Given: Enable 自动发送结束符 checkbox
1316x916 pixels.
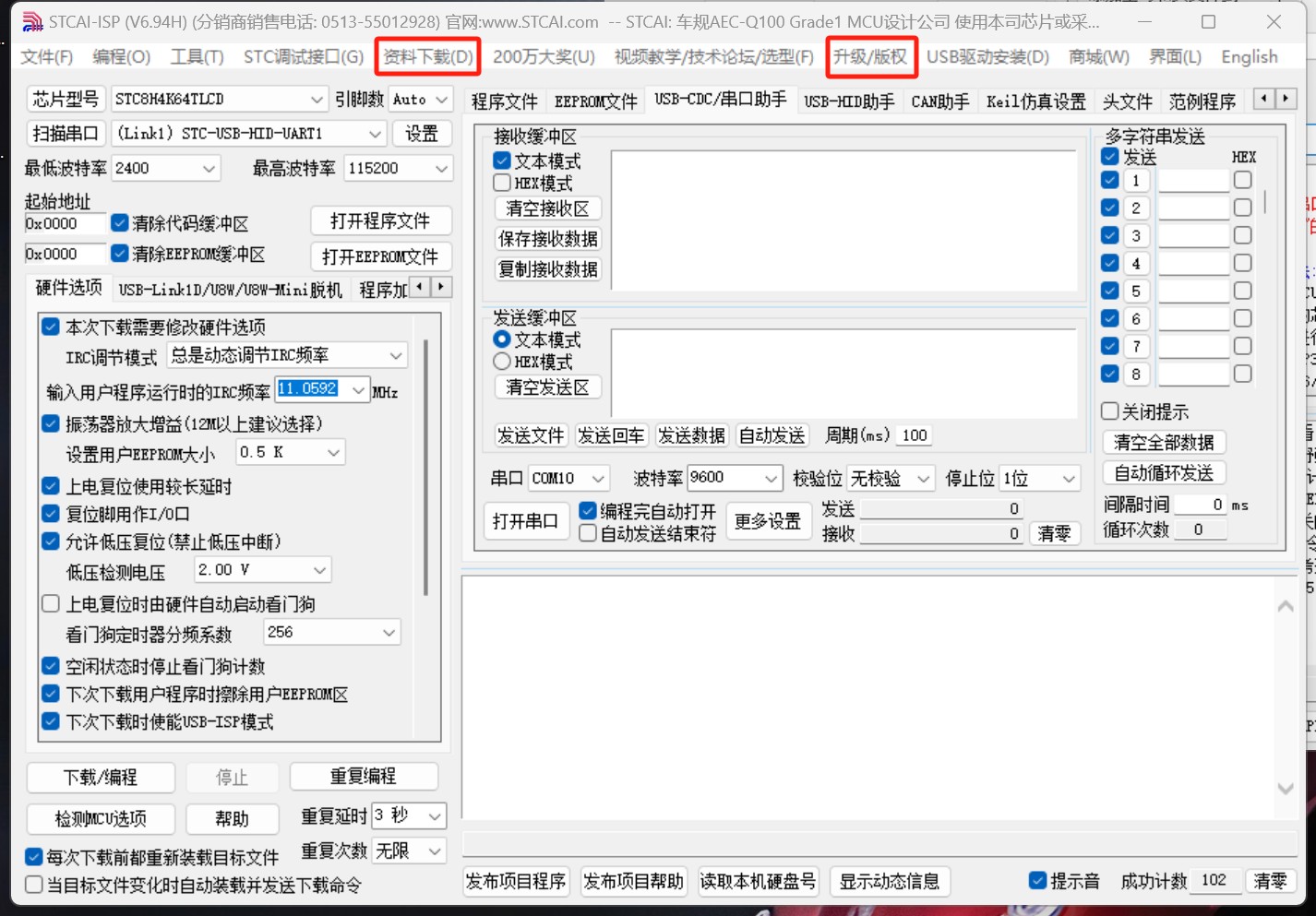Looking at the screenshot, I should (588, 533).
